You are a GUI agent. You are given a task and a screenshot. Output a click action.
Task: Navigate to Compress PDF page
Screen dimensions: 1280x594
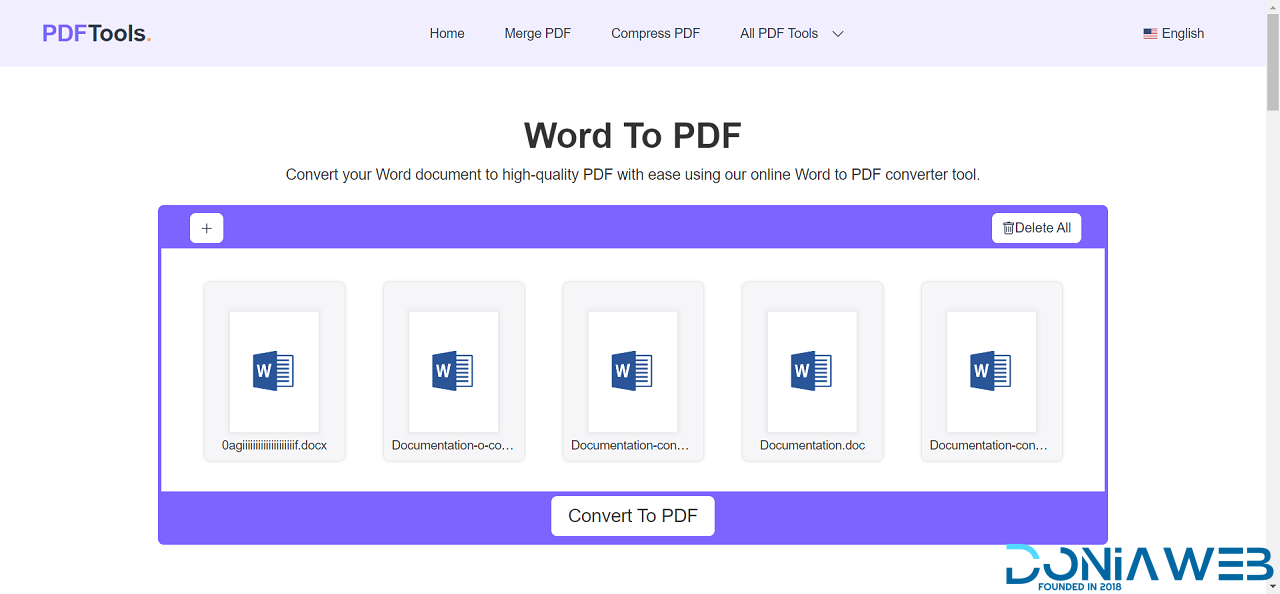click(x=655, y=33)
